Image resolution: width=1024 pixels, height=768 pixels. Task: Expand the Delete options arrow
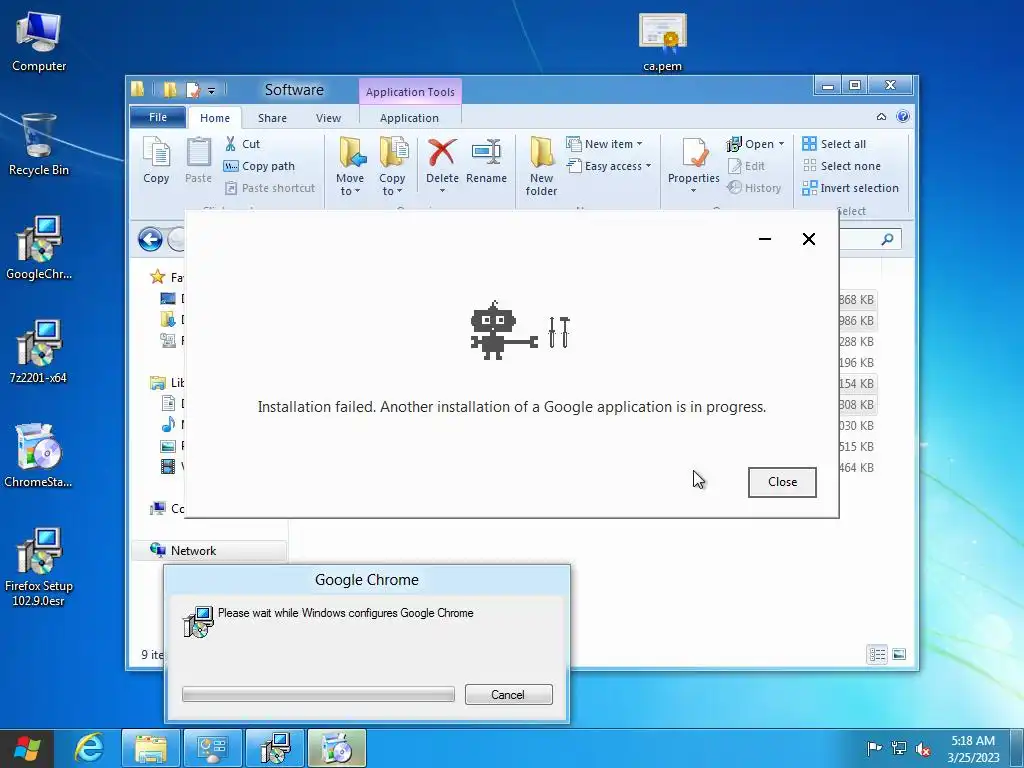tap(442, 191)
